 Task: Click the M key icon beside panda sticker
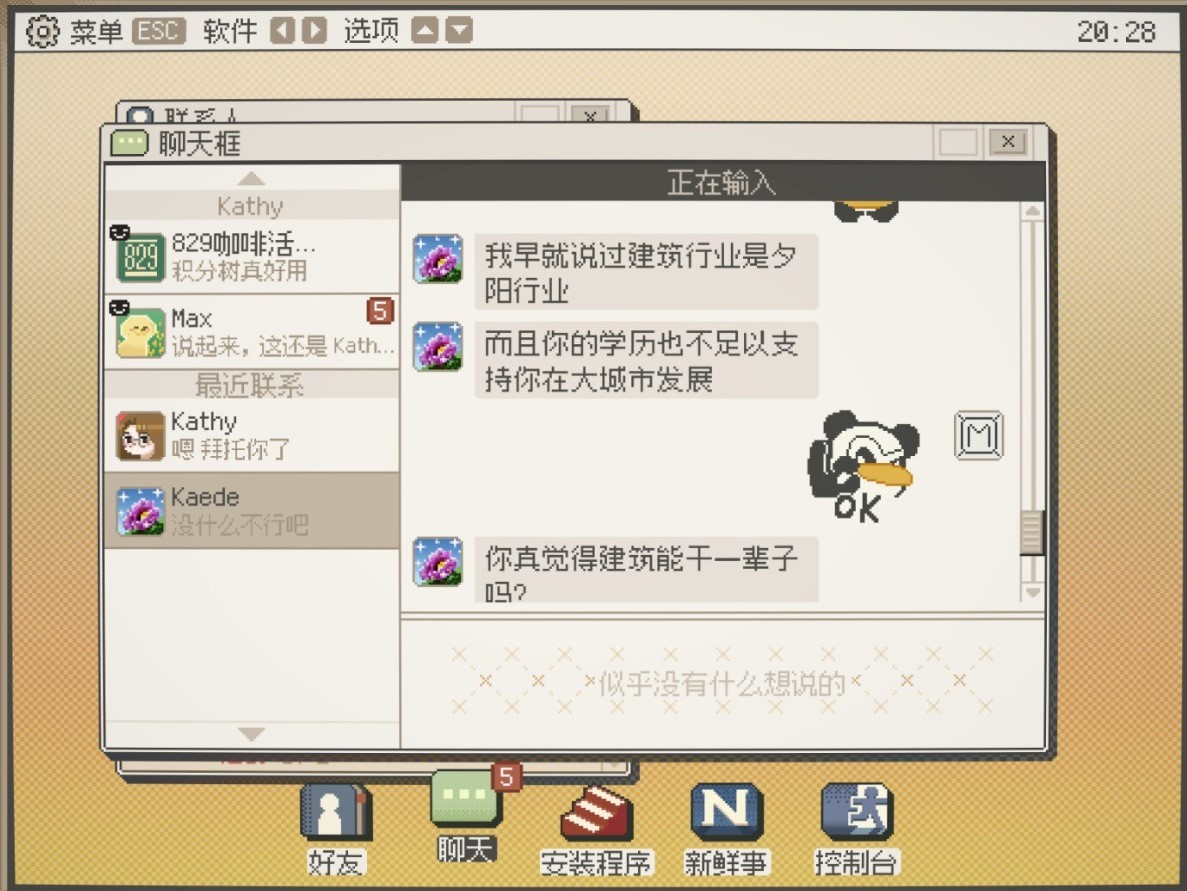pos(979,435)
